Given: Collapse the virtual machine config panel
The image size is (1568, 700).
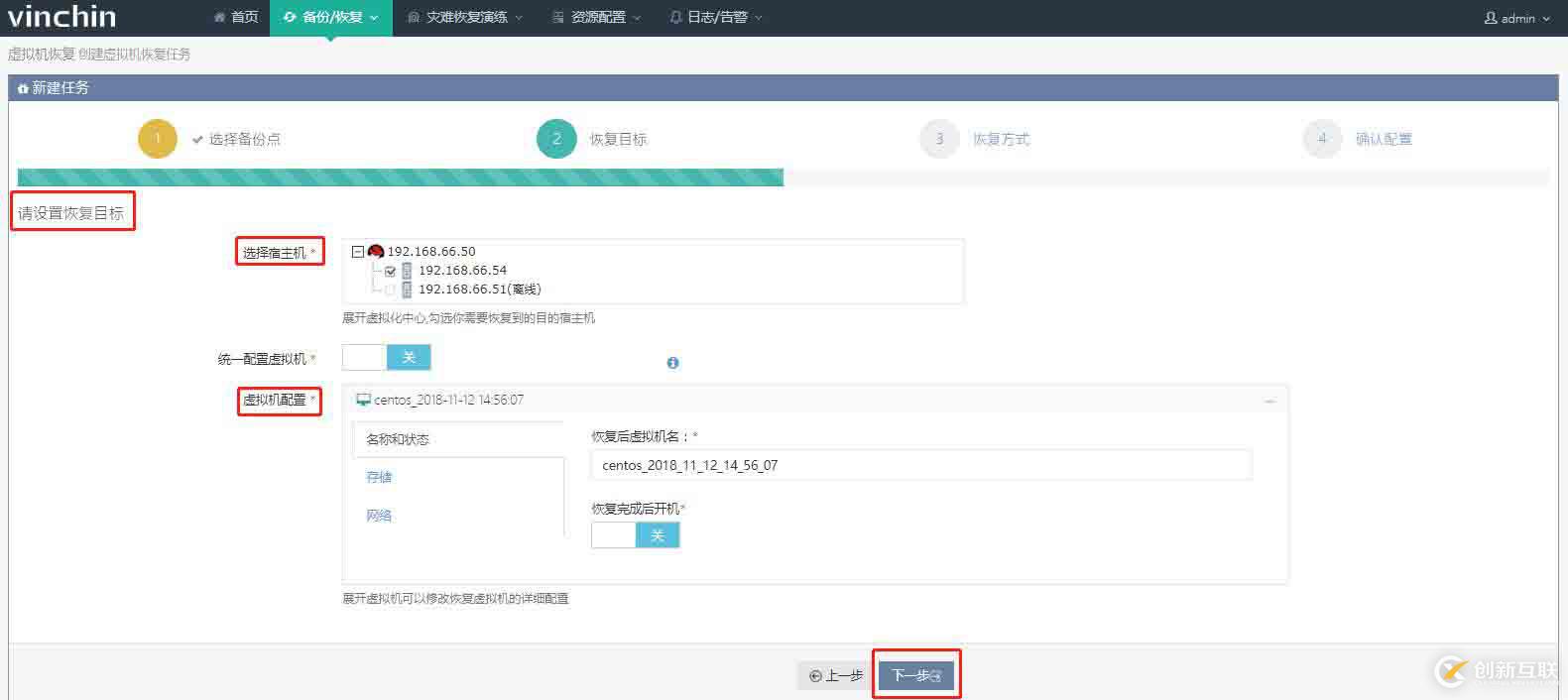Looking at the screenshot, I should (1270, 402).
